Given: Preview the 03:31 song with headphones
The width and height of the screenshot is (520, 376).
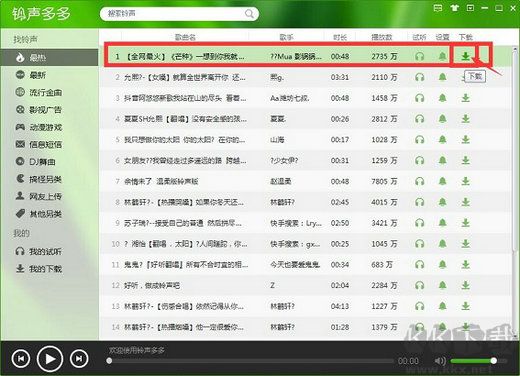Looking at the screenshot, I should (420, 77).
